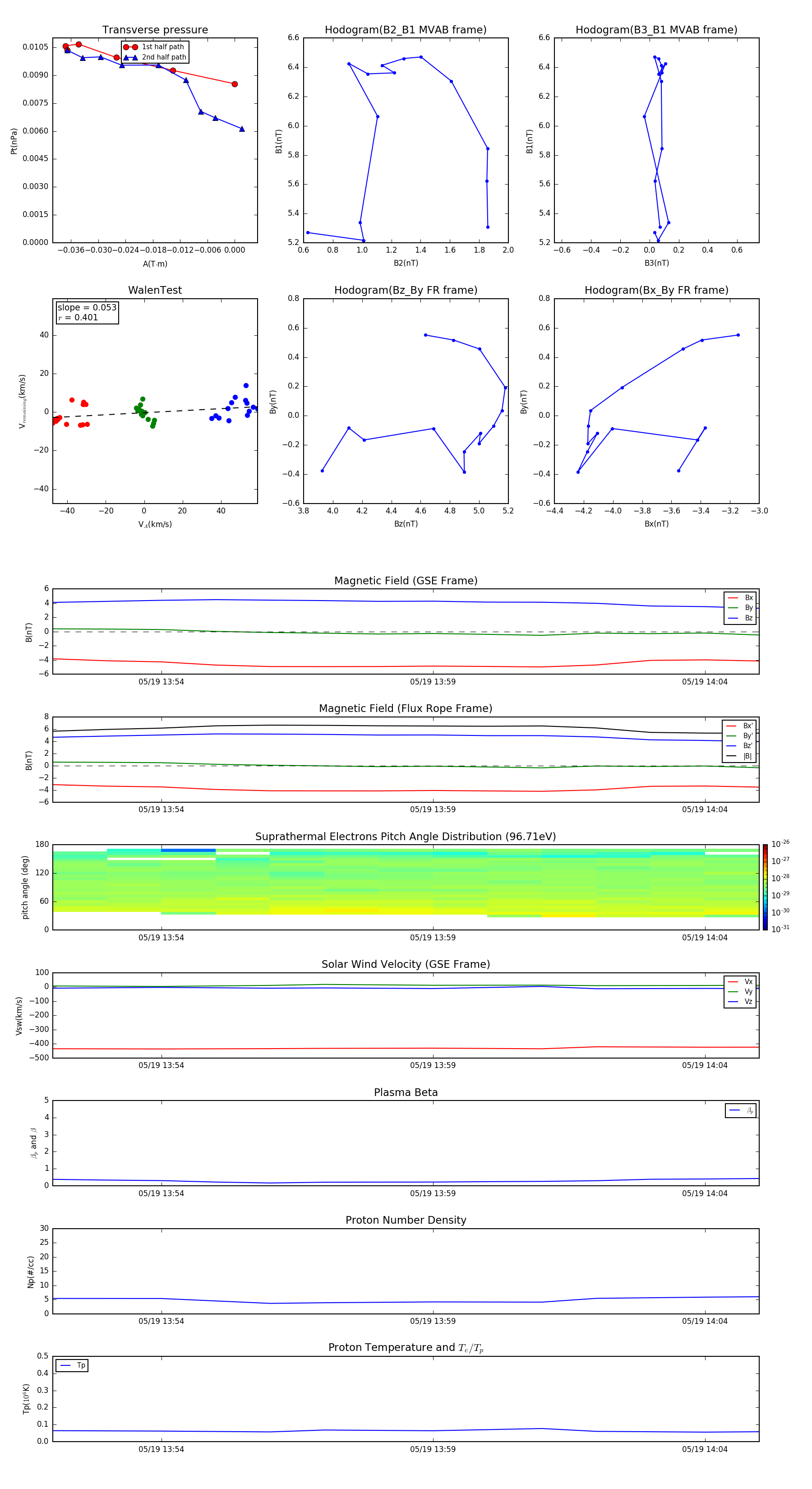812x1489 pixels.
Task: Click the Bx' entry in Flux Rope legend
Action: click(739, 726)
